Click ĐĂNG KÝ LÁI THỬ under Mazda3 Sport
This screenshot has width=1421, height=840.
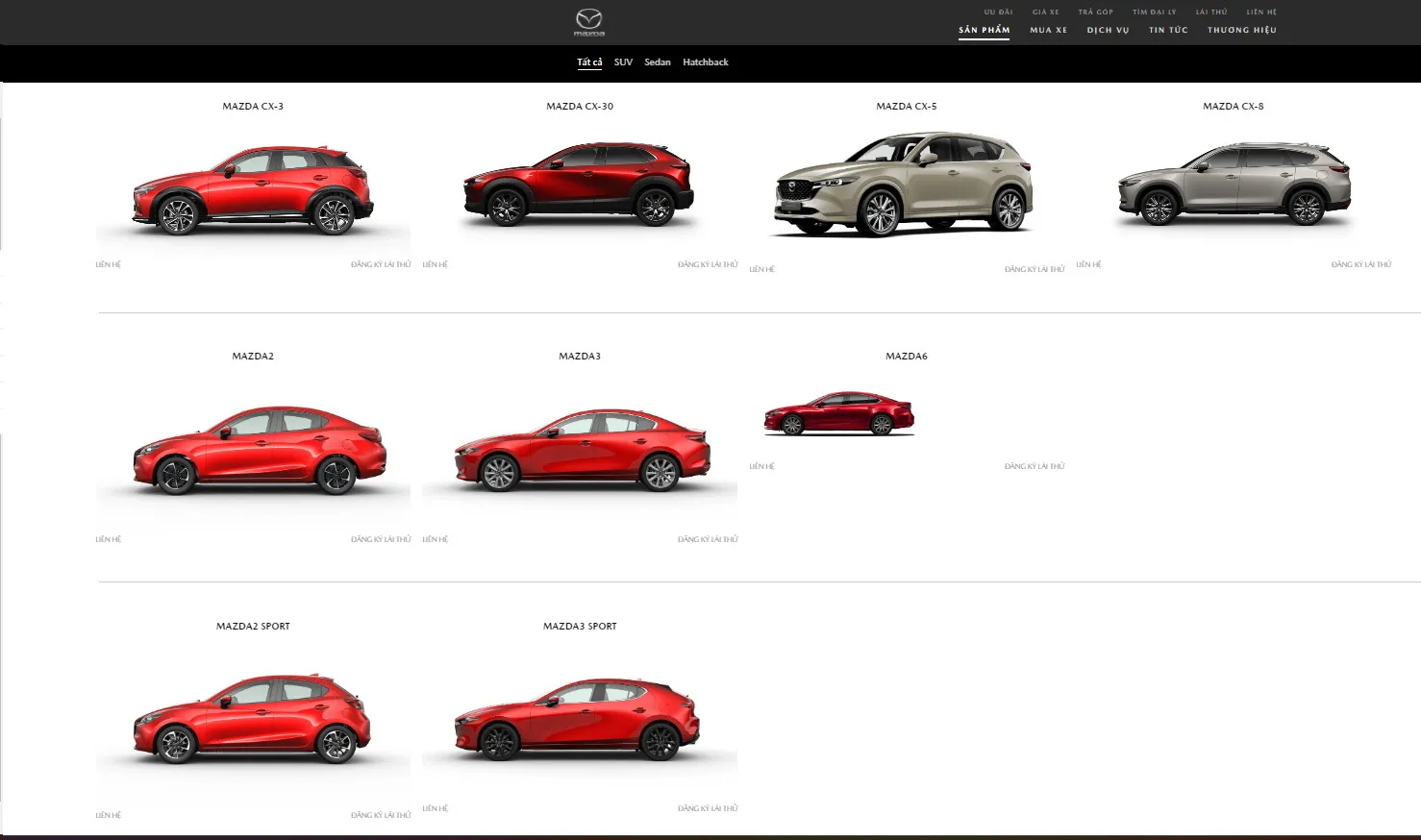708,808
